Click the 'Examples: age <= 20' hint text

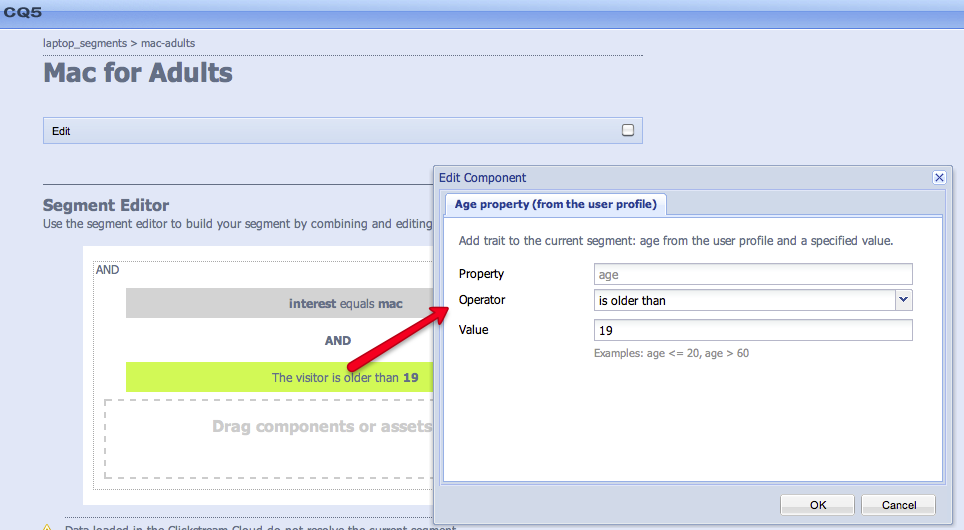pos(671,353)
